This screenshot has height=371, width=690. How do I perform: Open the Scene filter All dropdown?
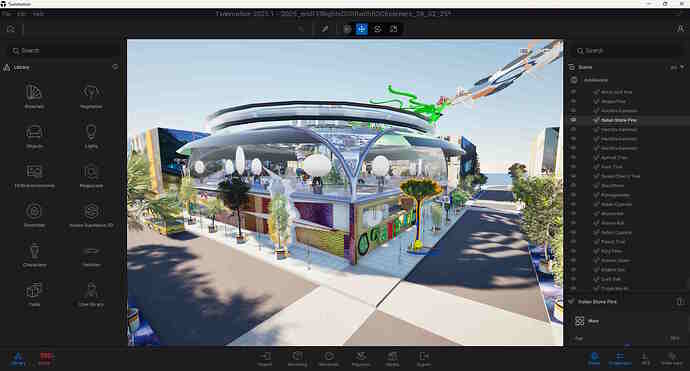pyautogui.click(x=677, y=67)
